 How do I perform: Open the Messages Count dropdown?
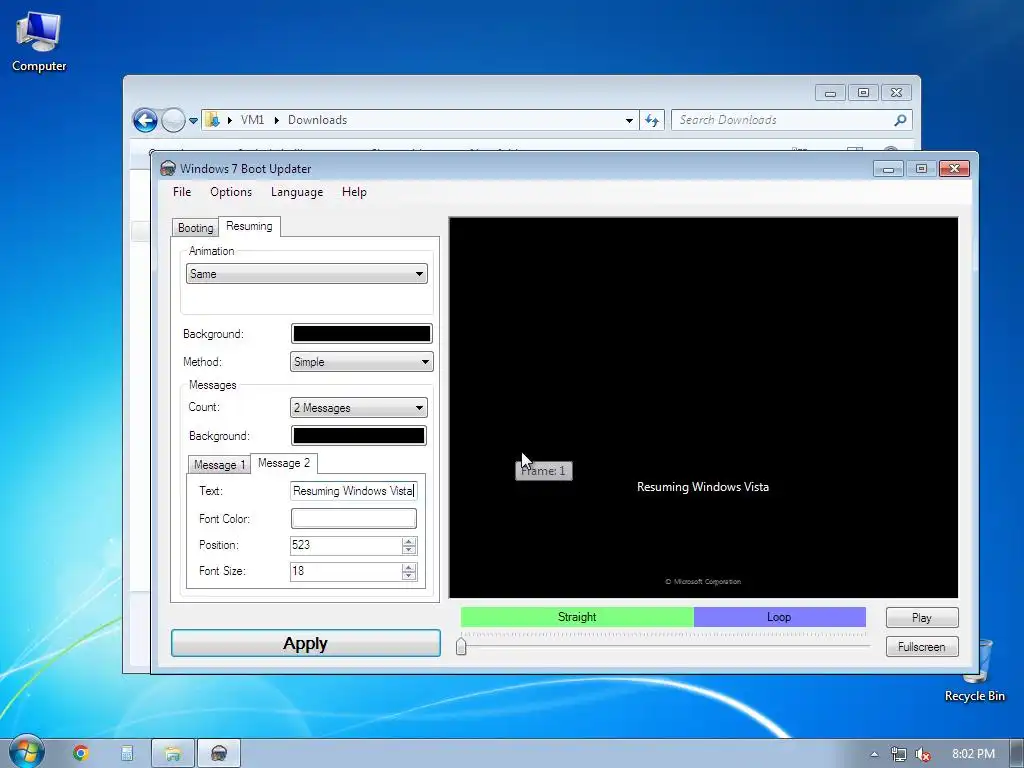click(359, 408)
